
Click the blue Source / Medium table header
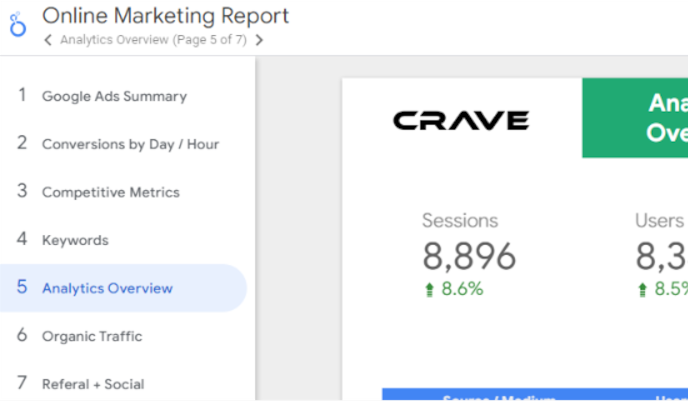(x=499, y=394)
